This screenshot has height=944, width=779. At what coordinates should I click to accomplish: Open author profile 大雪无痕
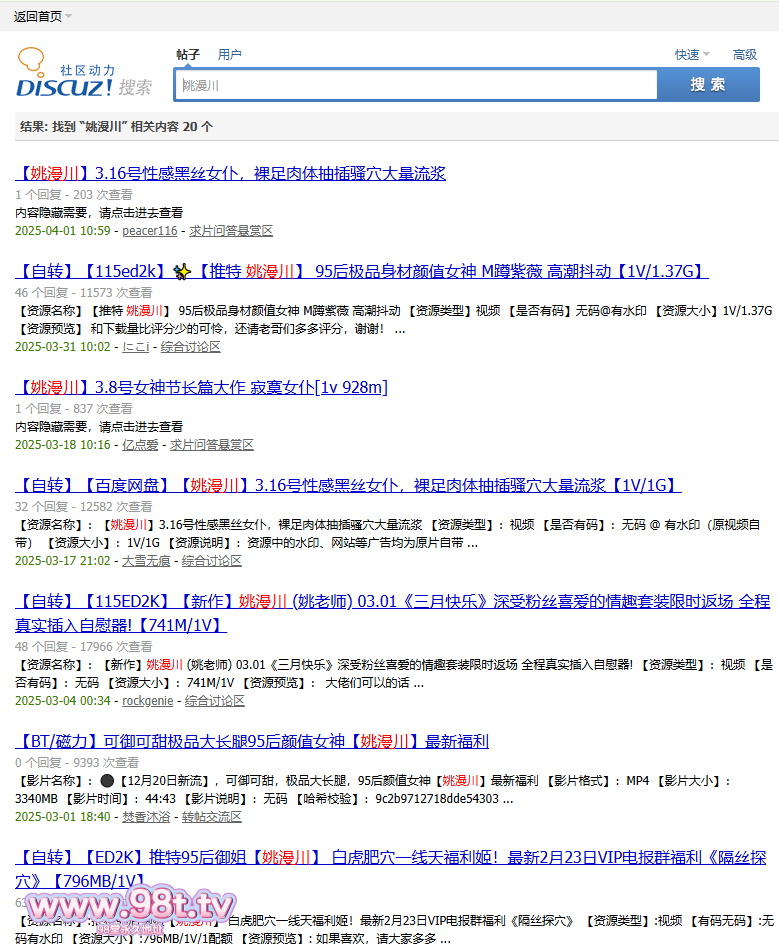(146, 561)
